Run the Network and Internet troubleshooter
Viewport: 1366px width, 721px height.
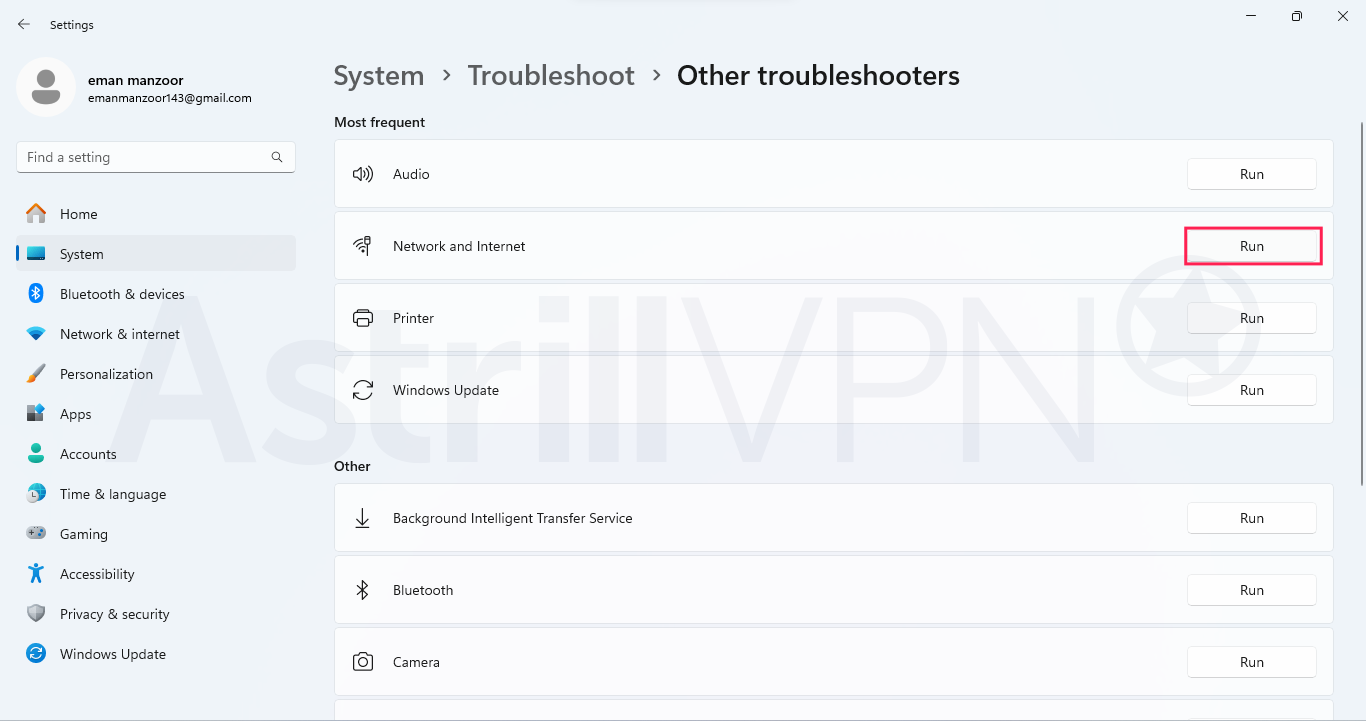(1252, 246)
